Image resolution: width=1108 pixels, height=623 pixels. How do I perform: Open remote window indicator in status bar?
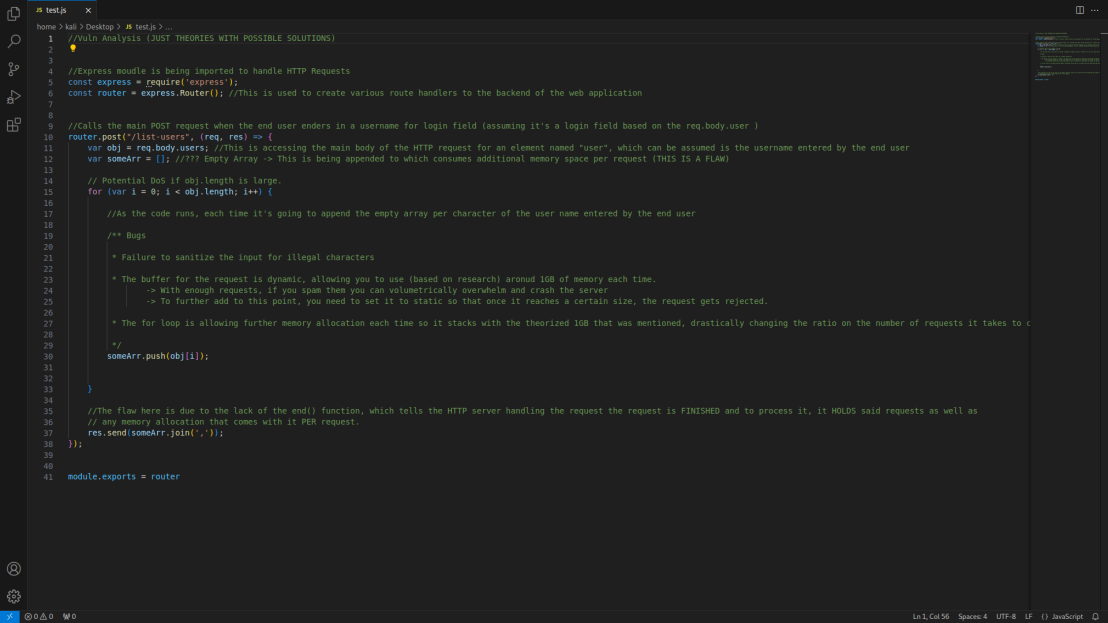[x=9, y=617]
